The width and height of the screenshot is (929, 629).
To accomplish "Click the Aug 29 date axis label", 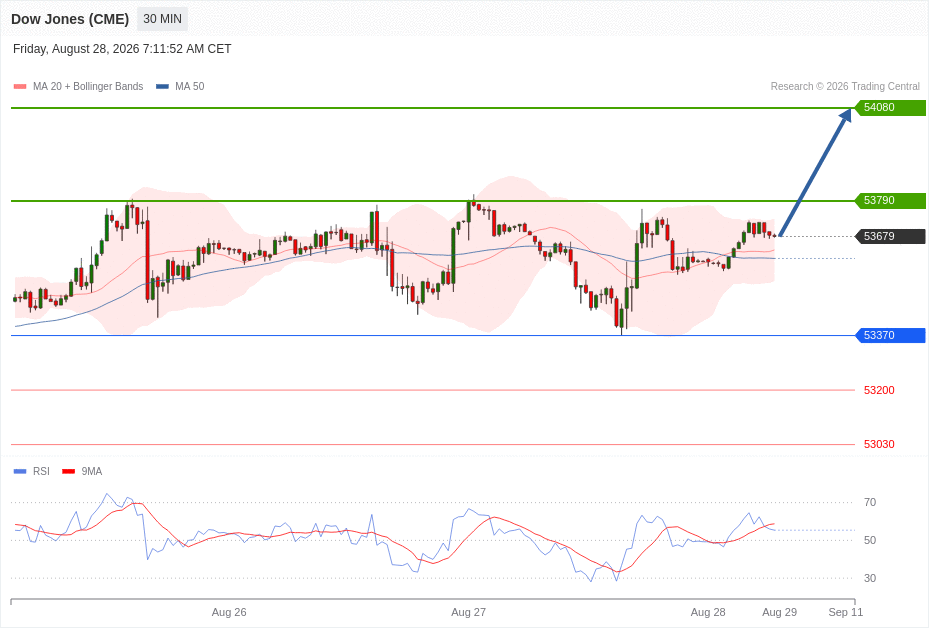I will [x=780, y=612].
